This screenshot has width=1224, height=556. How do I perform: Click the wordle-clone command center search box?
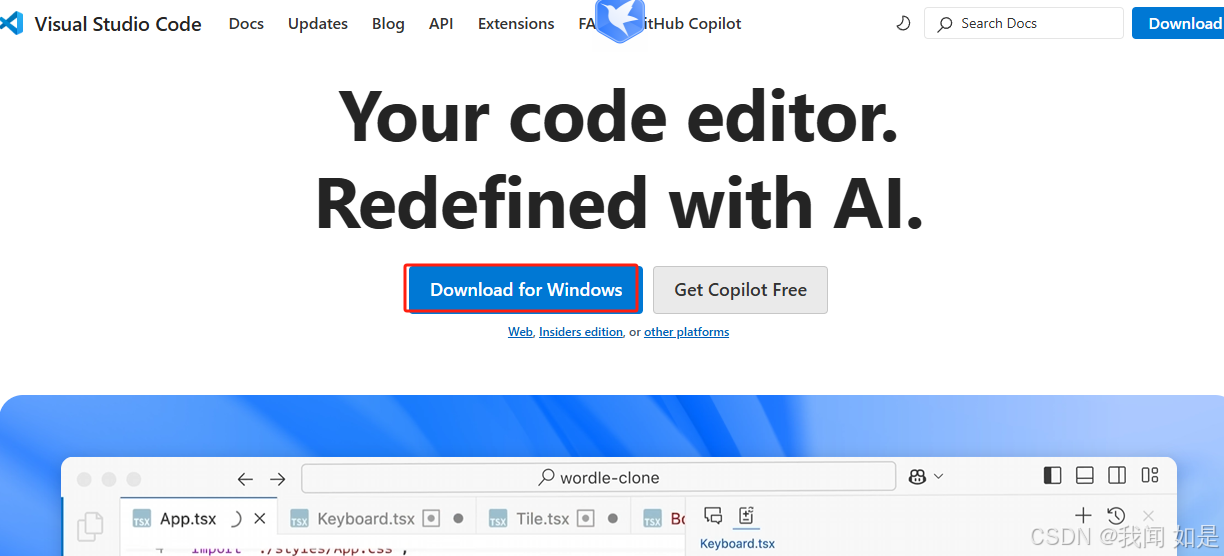(598, 477)
